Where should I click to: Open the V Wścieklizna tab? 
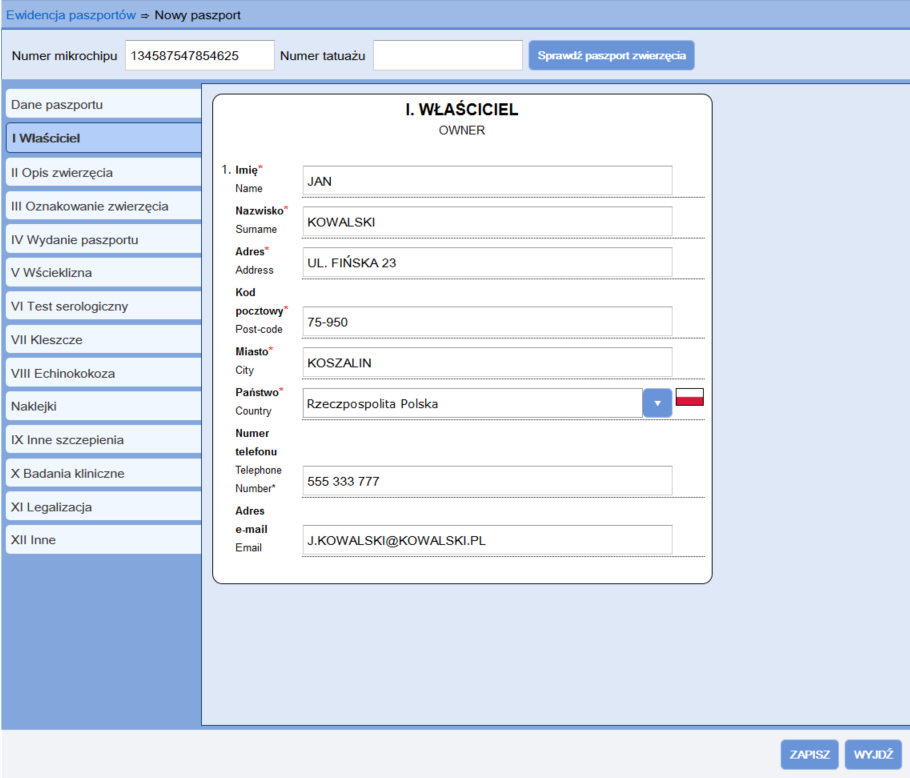point(104,273)
